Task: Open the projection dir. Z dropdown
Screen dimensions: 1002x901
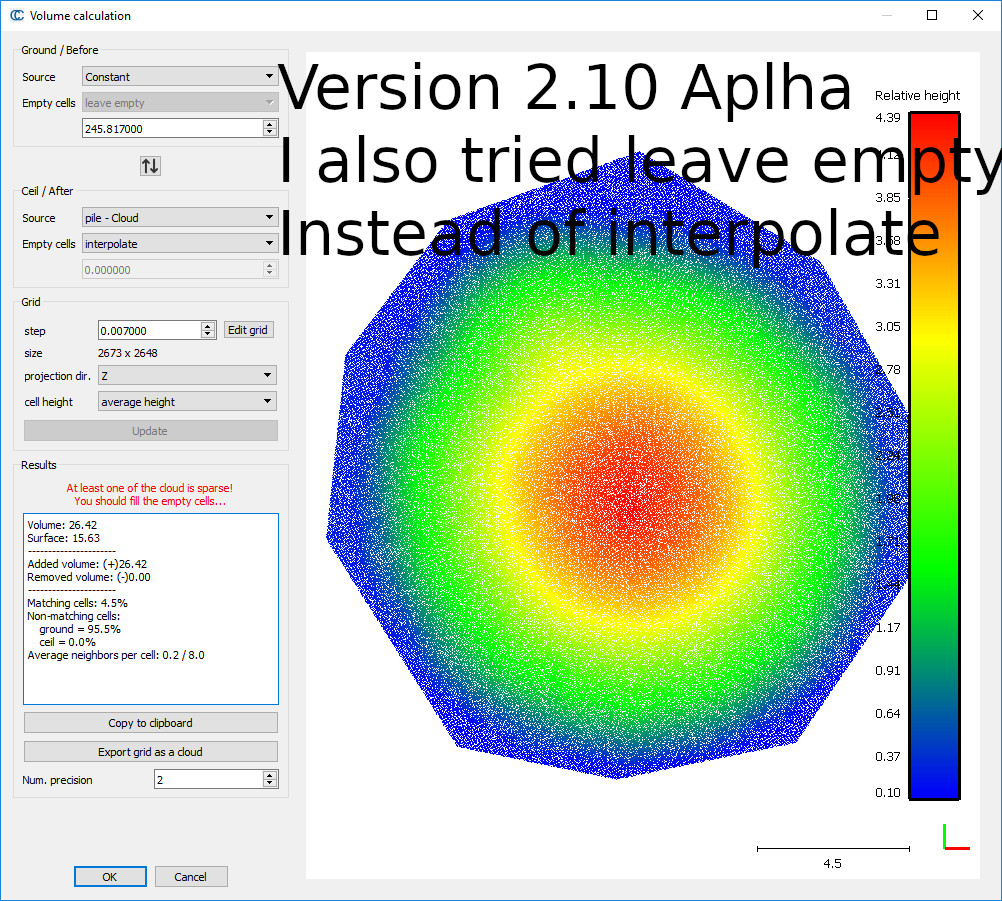Action: (x=187, y=376)
